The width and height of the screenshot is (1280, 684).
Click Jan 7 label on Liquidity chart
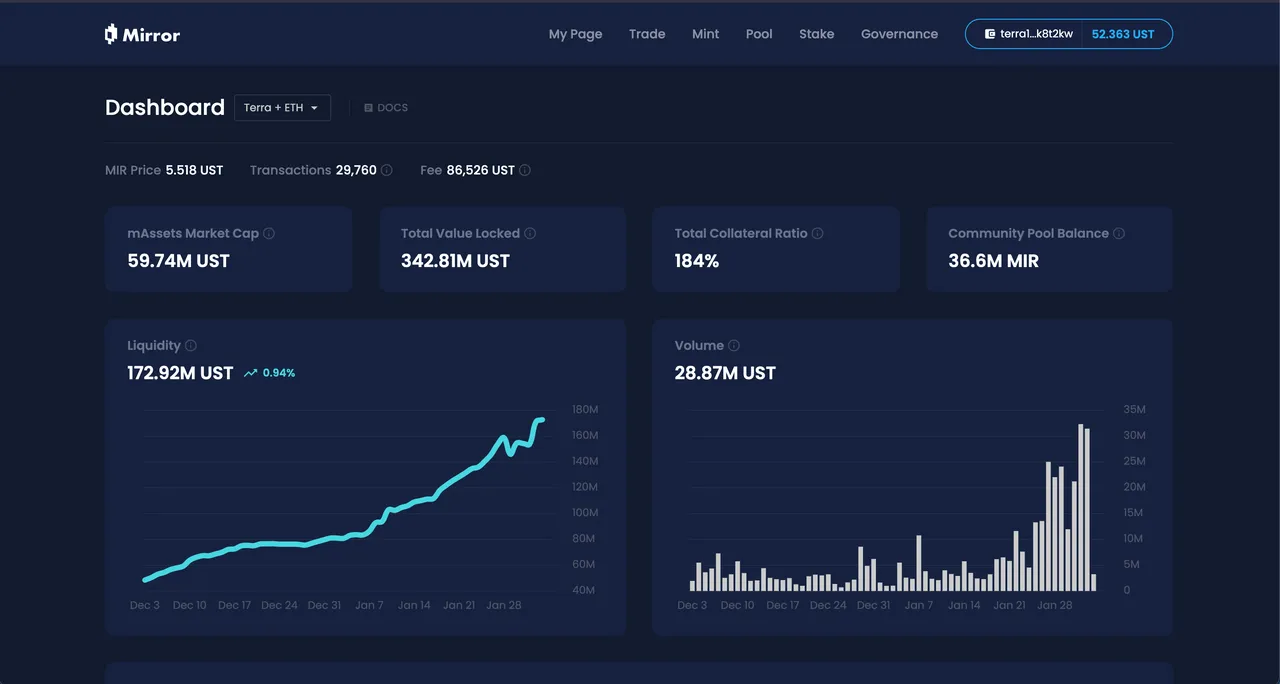(369, 605)
